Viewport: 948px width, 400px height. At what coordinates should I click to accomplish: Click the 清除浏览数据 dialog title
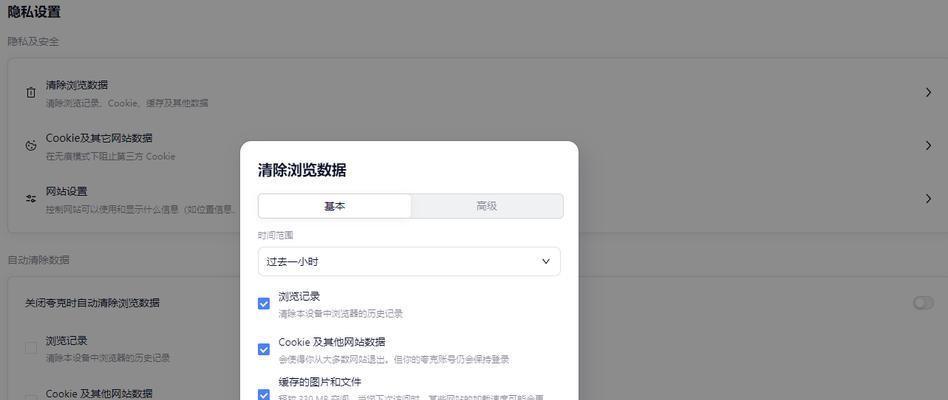point(302,170)
